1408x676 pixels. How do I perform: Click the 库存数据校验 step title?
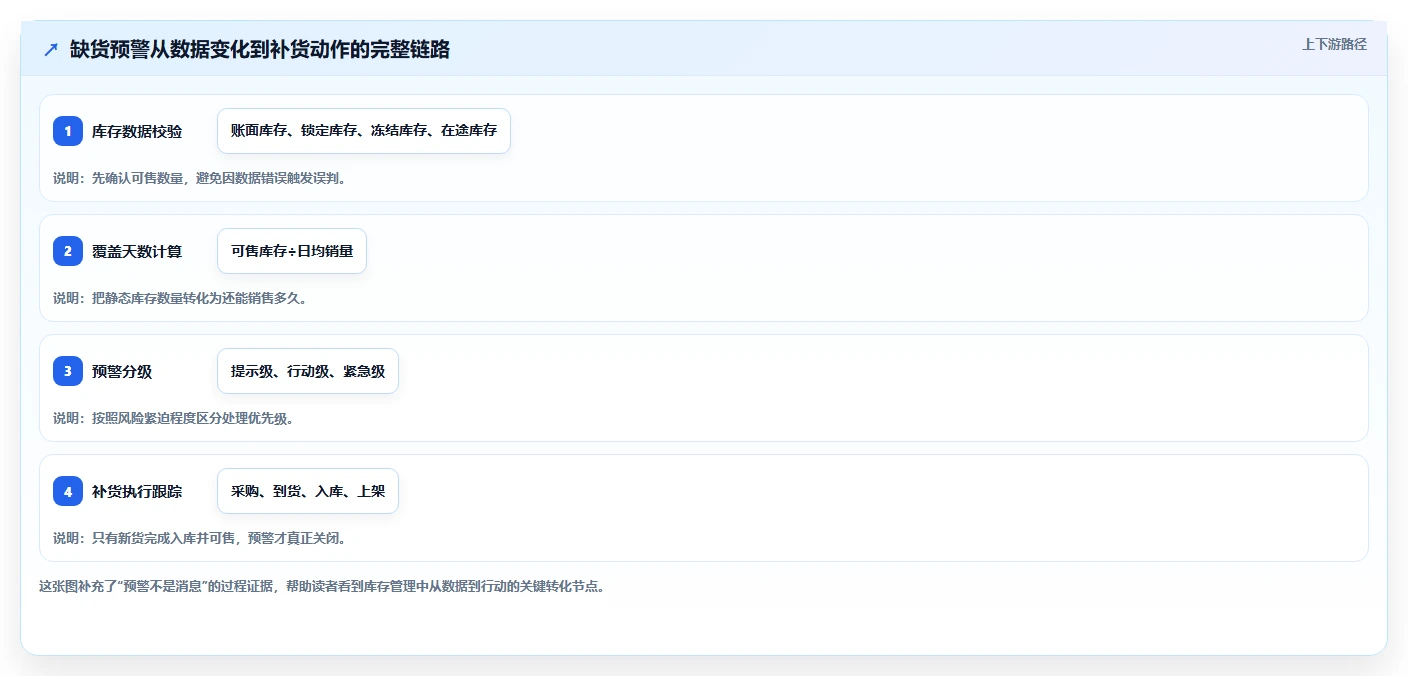137,131
